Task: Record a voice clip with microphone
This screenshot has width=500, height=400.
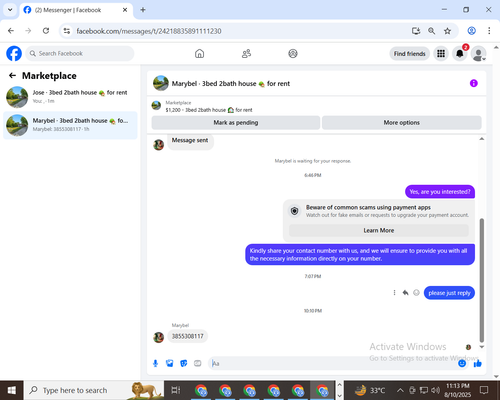Action: [x=155, y=363]
